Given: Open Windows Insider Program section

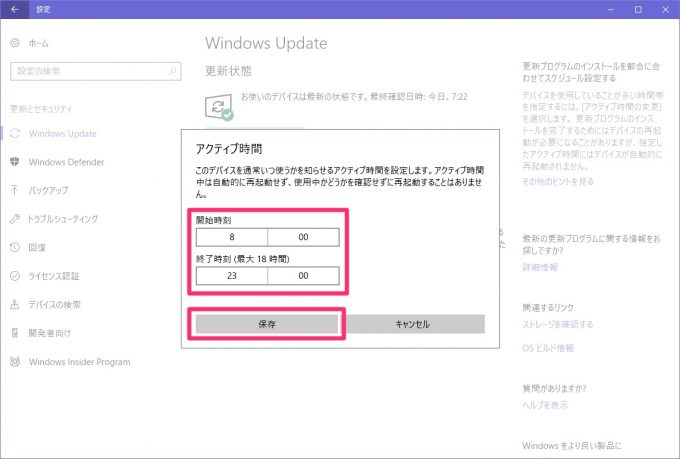Looking at the screenshot, I should coord(79,361).
